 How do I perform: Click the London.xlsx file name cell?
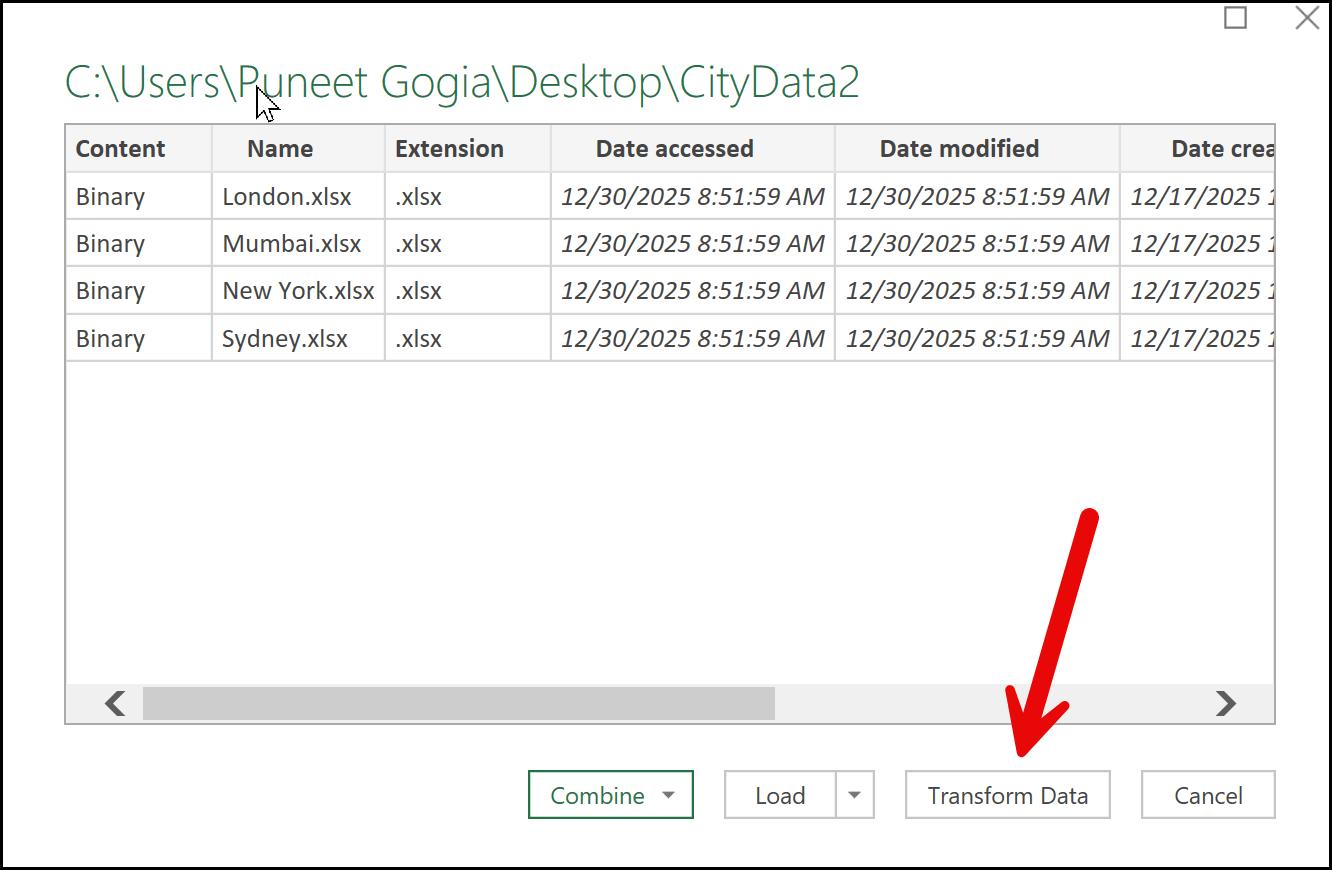pos(287,197)
